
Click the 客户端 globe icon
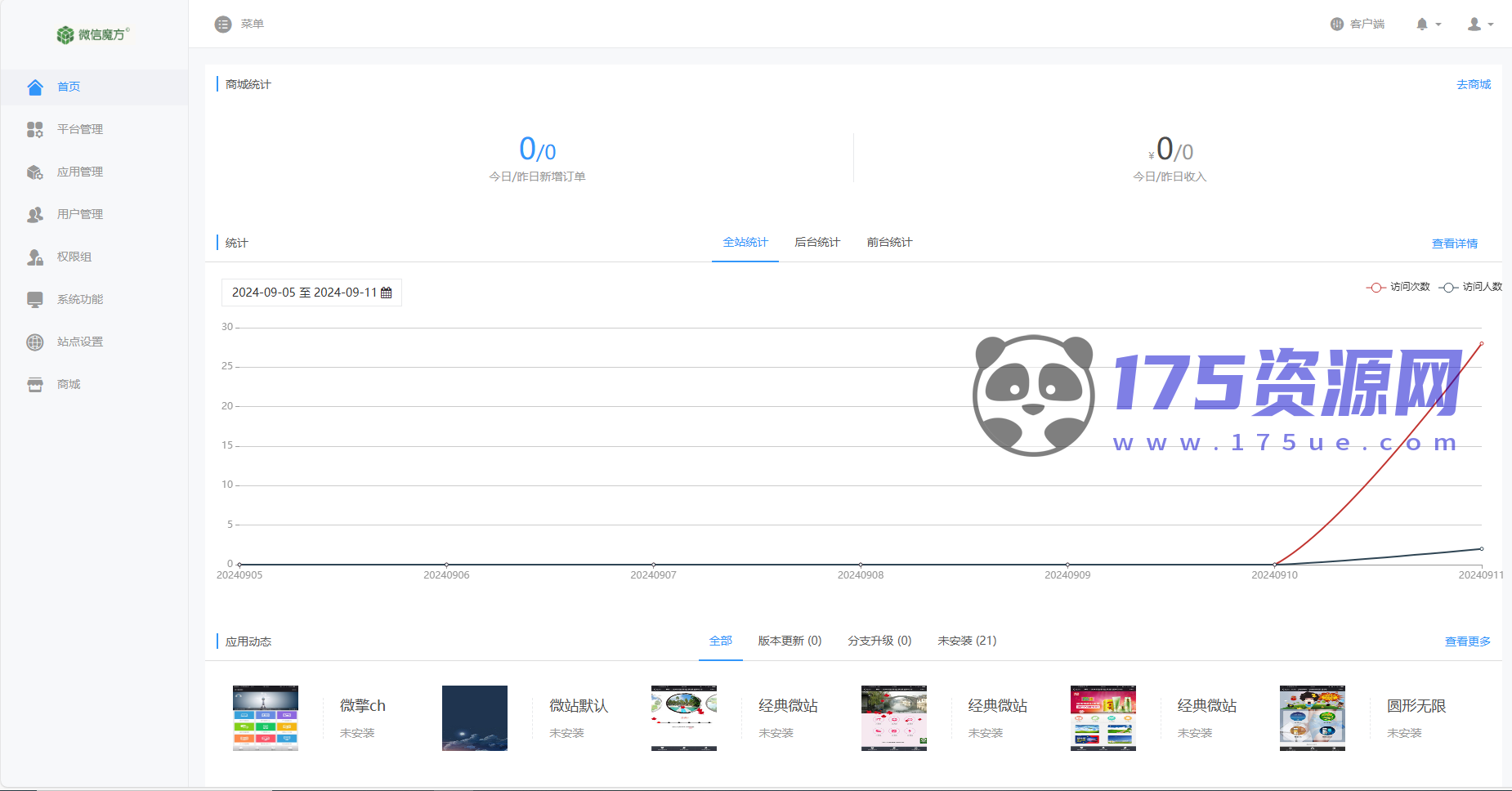1337,25
